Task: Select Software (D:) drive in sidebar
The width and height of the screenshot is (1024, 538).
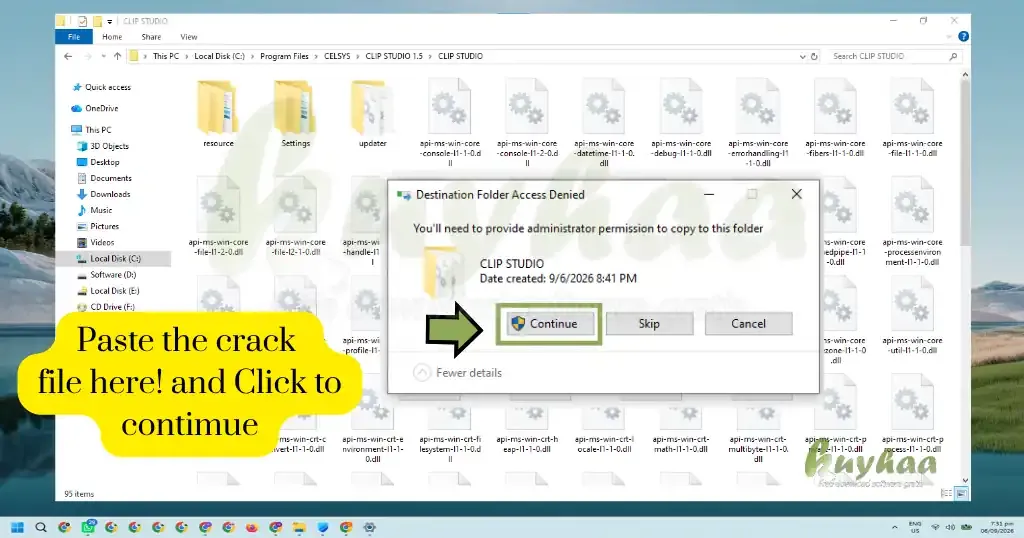Action: [x=106, y=275]
